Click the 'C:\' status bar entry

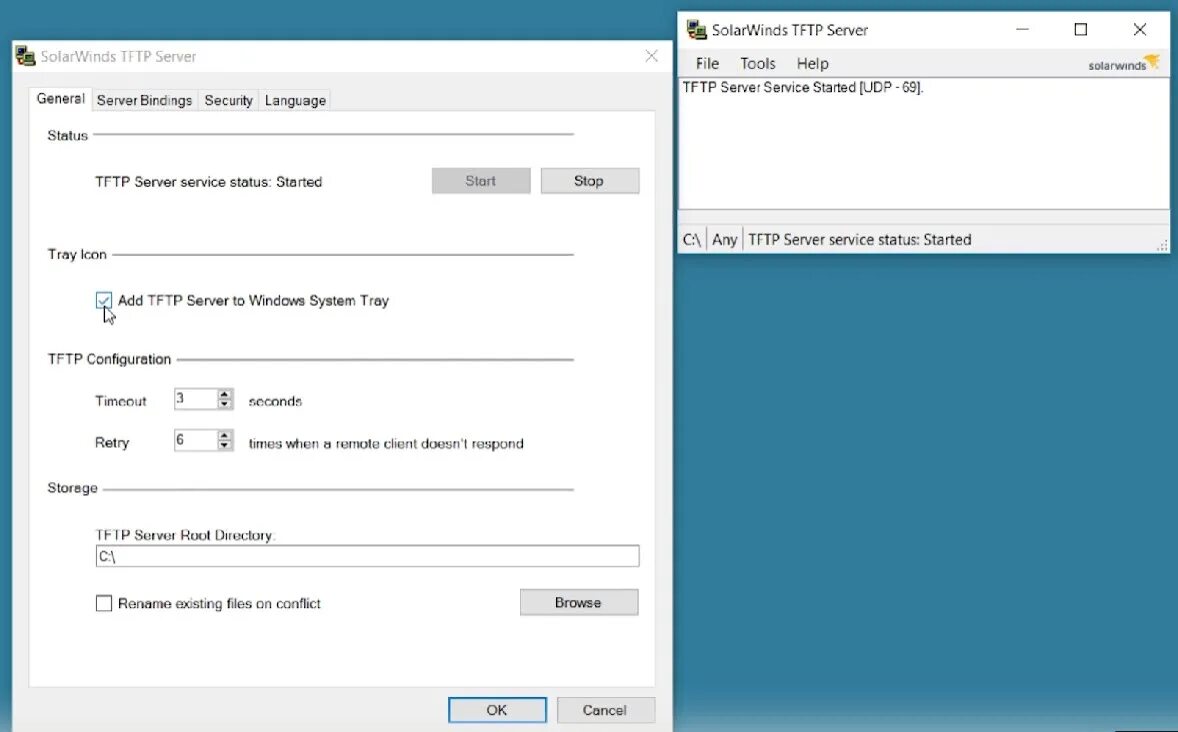[x=692, y=240]
